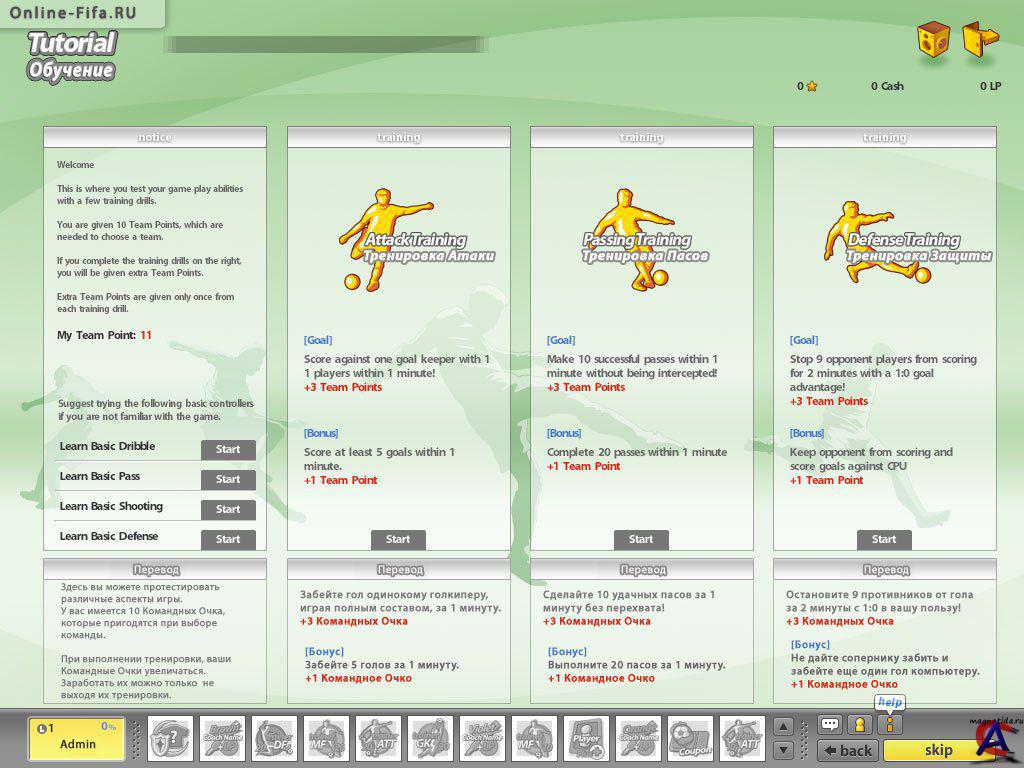Start Learn Basic Dribble lesson
This screenshot has width=1024, height=768.
point(228,450)
